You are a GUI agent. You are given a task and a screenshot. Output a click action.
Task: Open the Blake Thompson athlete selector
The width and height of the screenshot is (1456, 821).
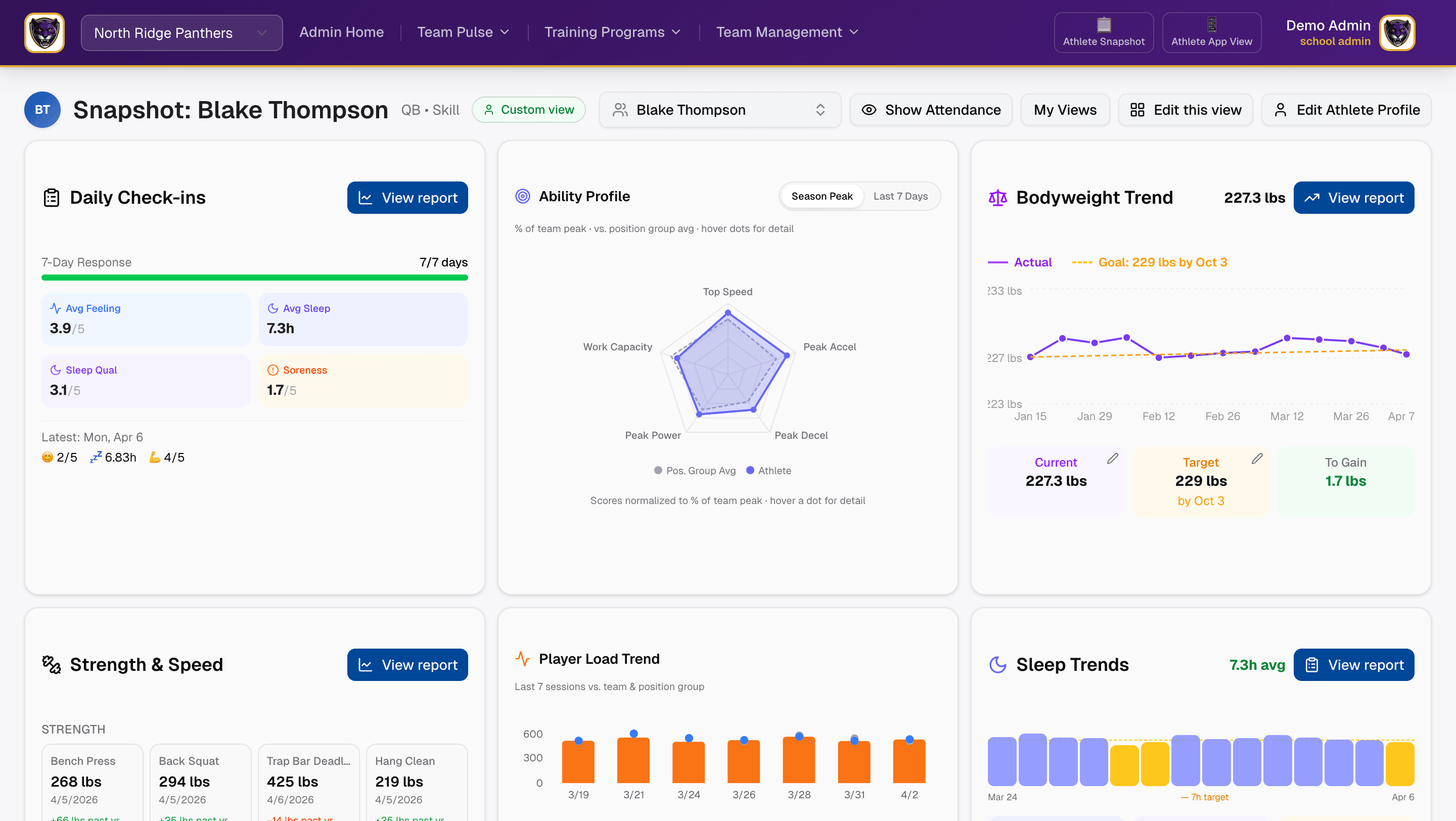(x=719, y=110)
